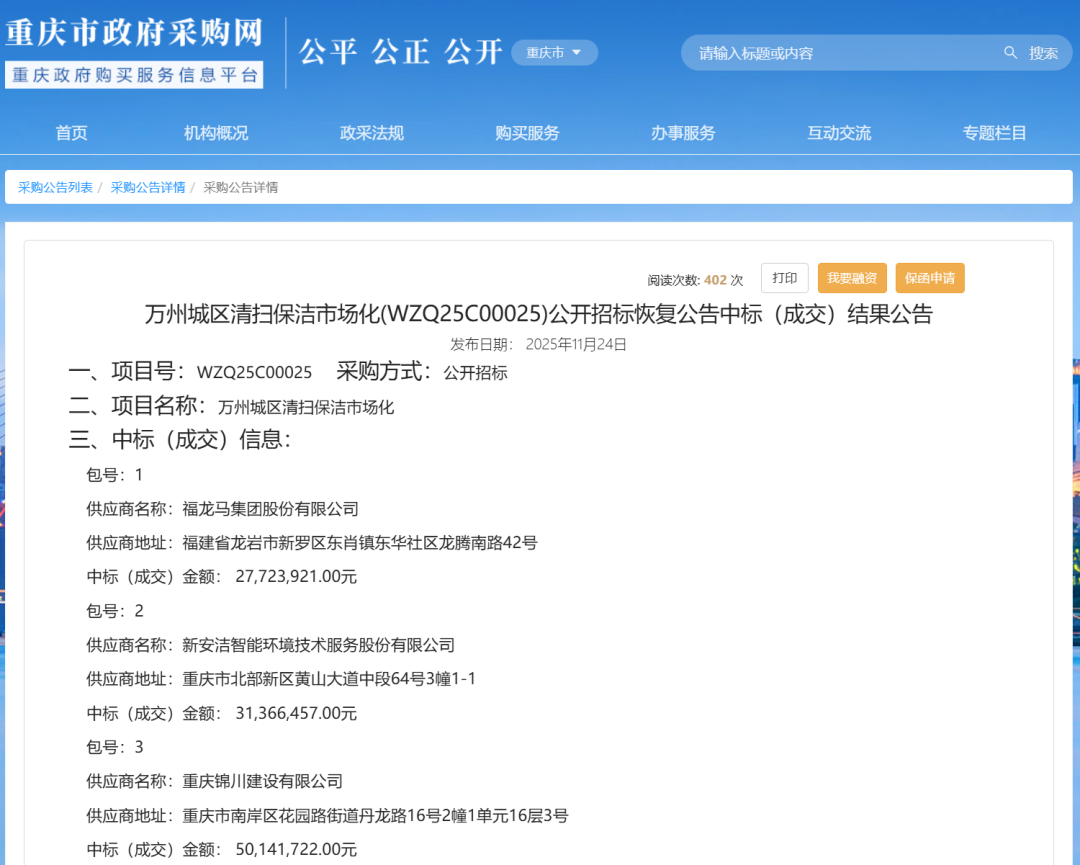Click the 三、中标（成交）信息 heading
The height and width of the screenshot is (865, 1080).
click(180, 439)
